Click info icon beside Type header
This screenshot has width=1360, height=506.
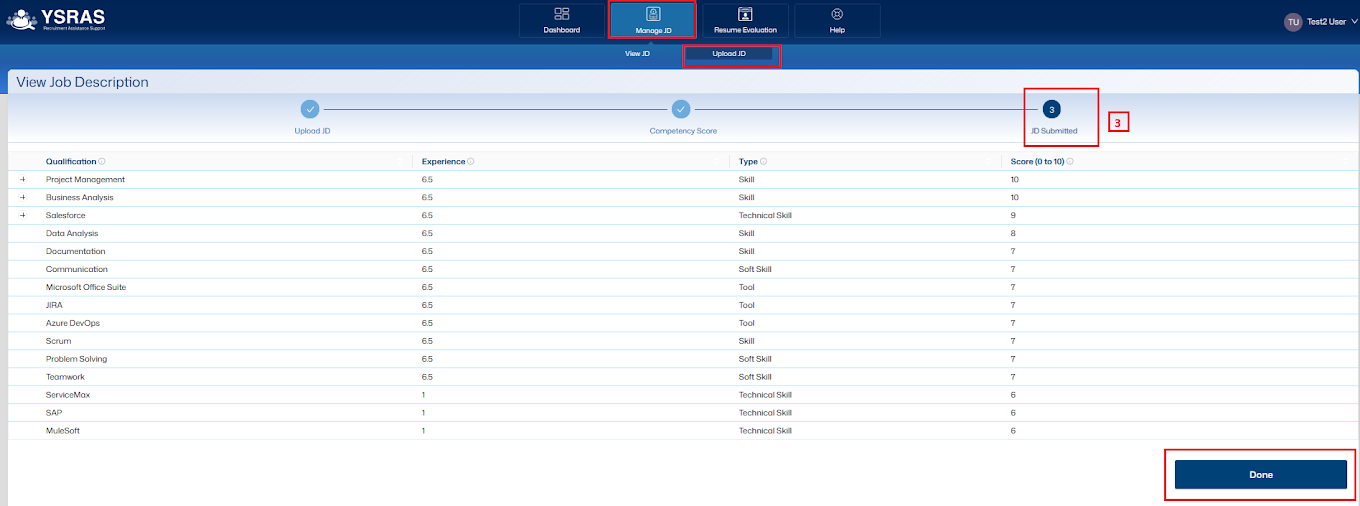(x=764, y=161)
